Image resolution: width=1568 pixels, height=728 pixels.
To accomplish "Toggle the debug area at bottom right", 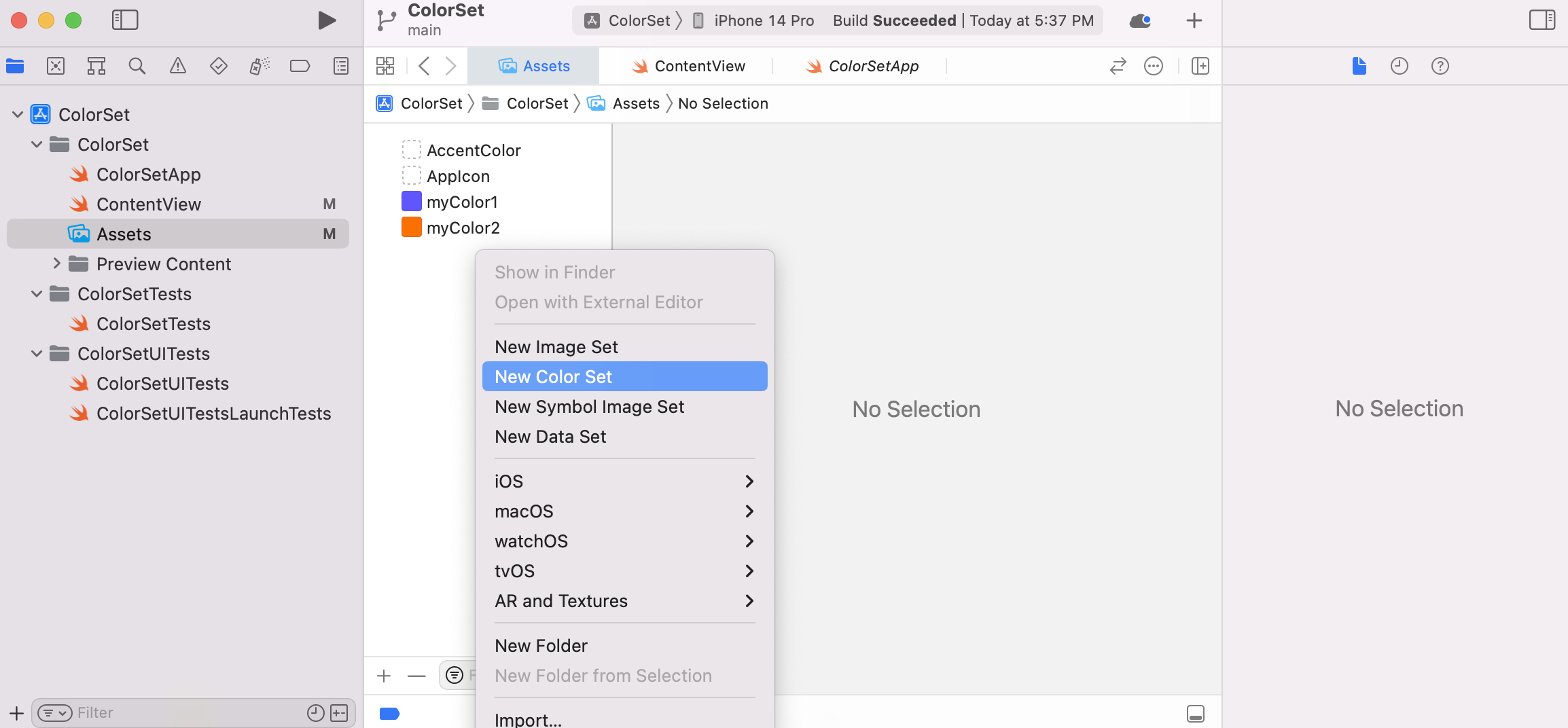I will pos(1196,713).
